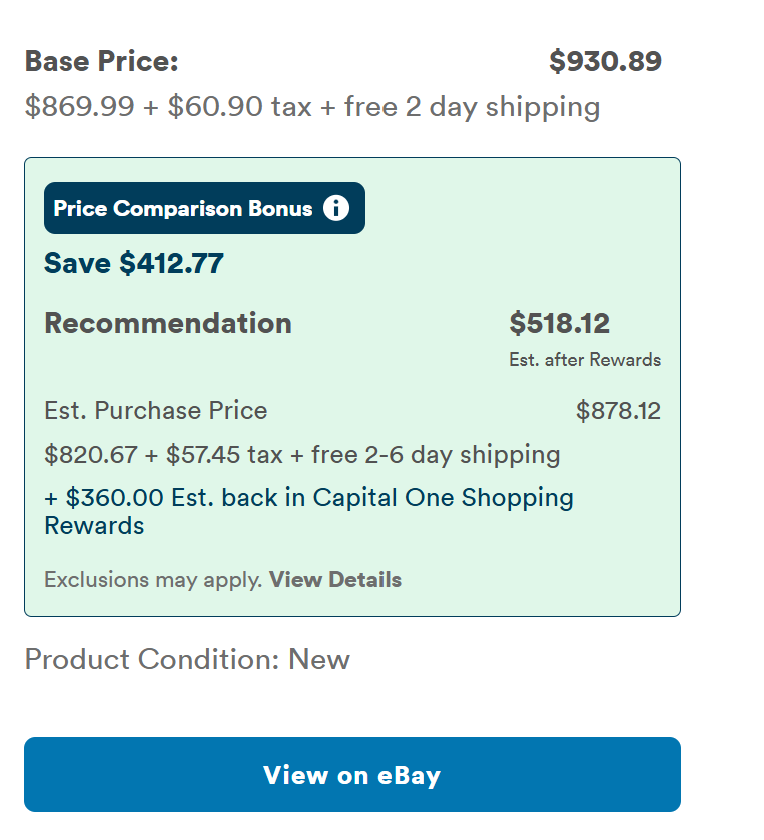
Task: Select the $930.89 base price amount
Action: [x=605, y=62]
